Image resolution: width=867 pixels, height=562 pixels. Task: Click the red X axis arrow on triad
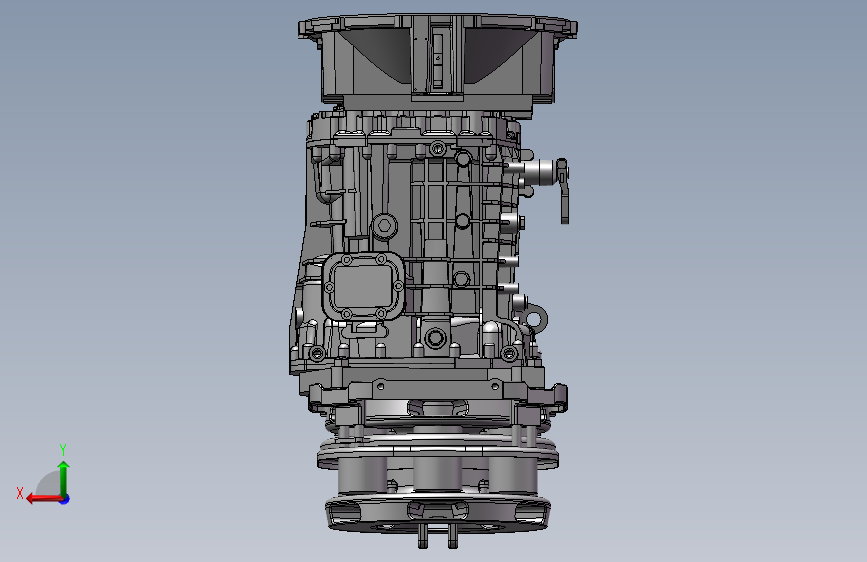coord(44,499)
